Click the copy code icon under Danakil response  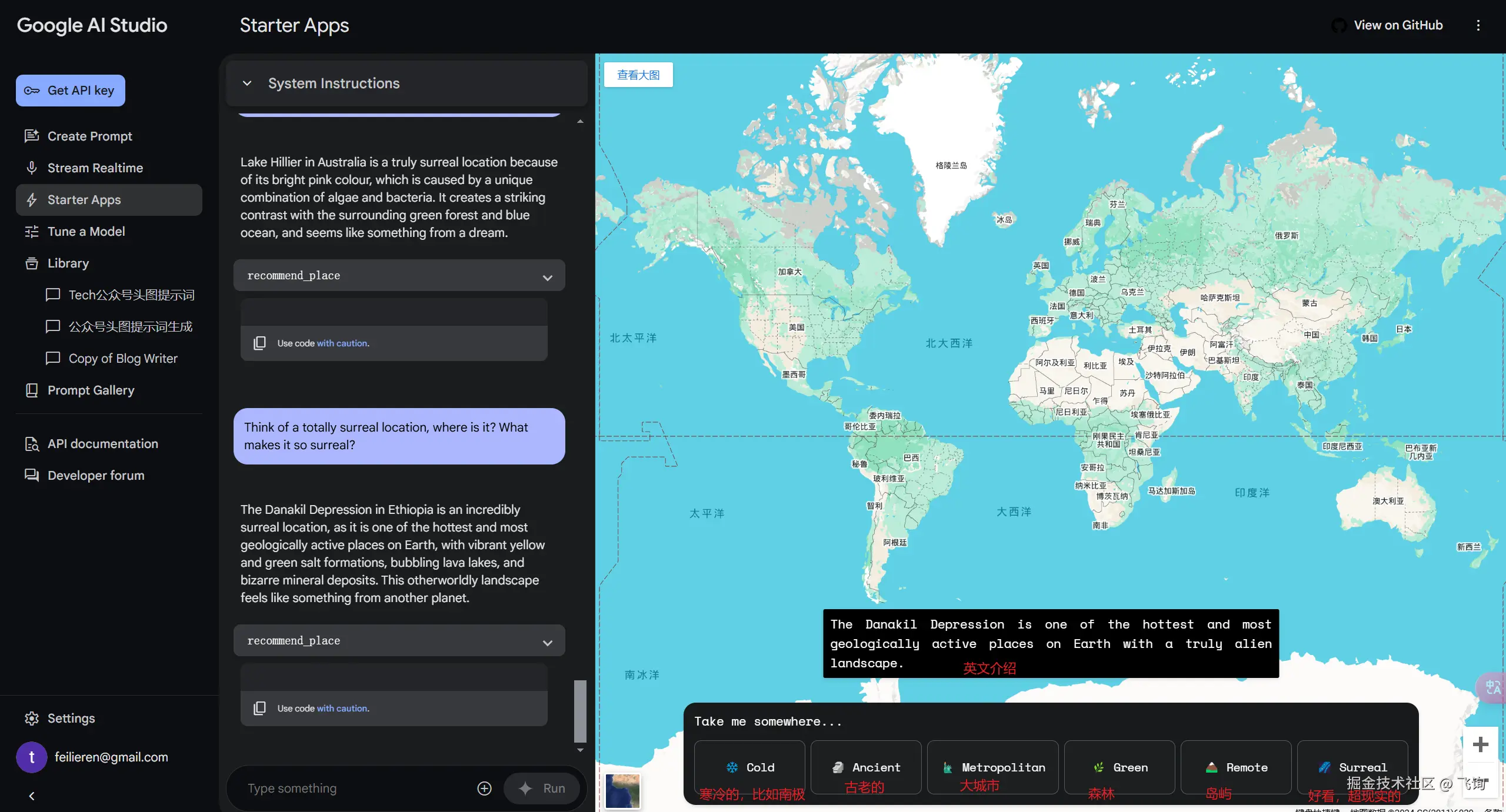259,708
